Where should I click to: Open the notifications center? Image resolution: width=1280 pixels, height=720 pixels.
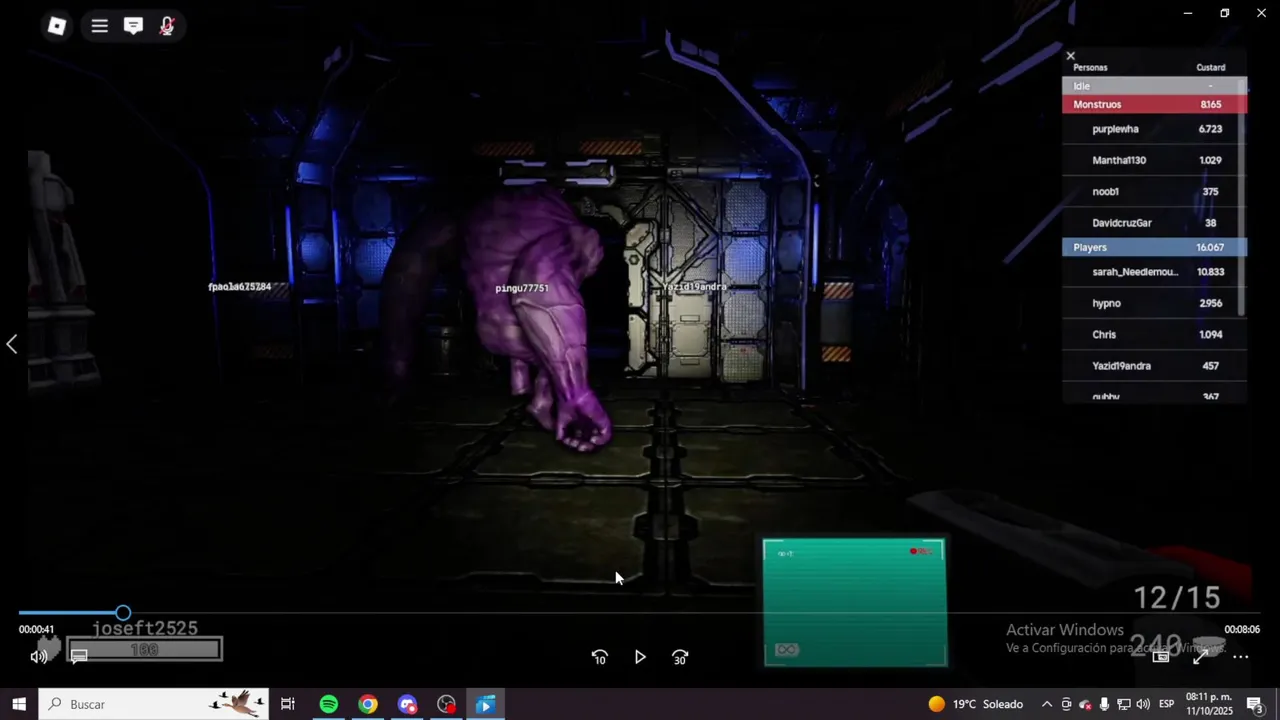coord(1255,704)
